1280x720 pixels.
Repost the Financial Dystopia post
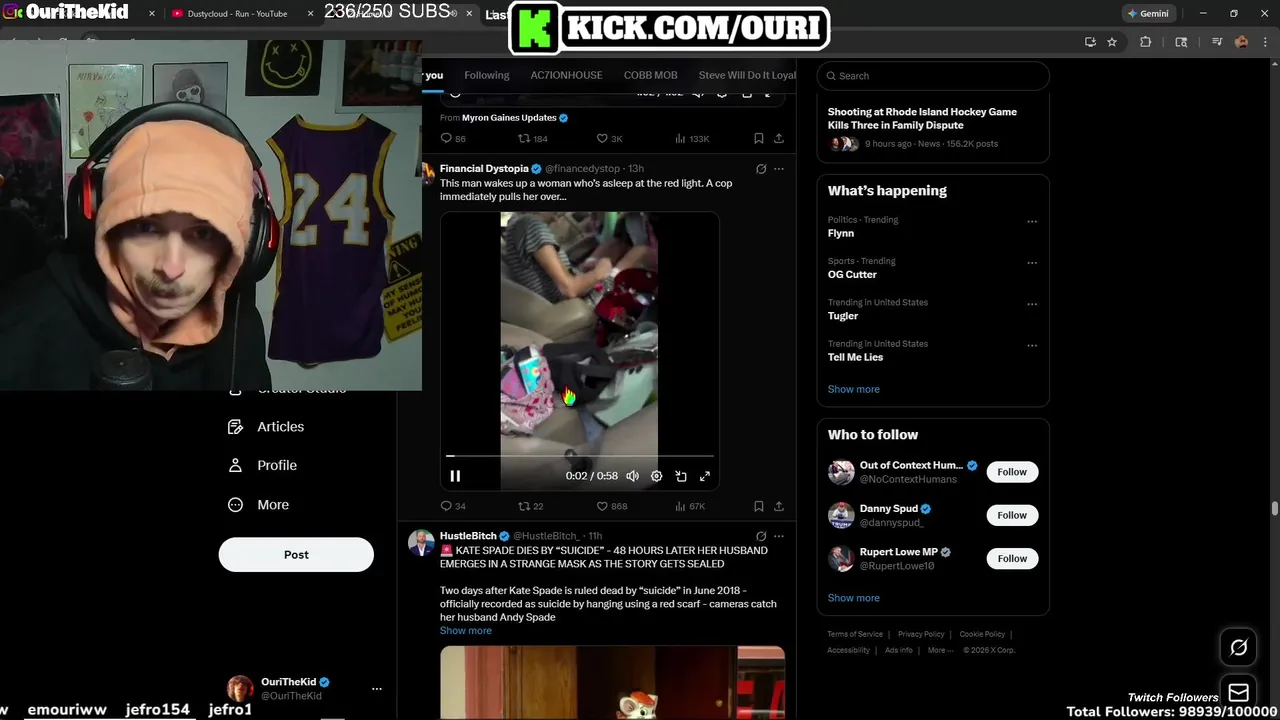point(530,506)
